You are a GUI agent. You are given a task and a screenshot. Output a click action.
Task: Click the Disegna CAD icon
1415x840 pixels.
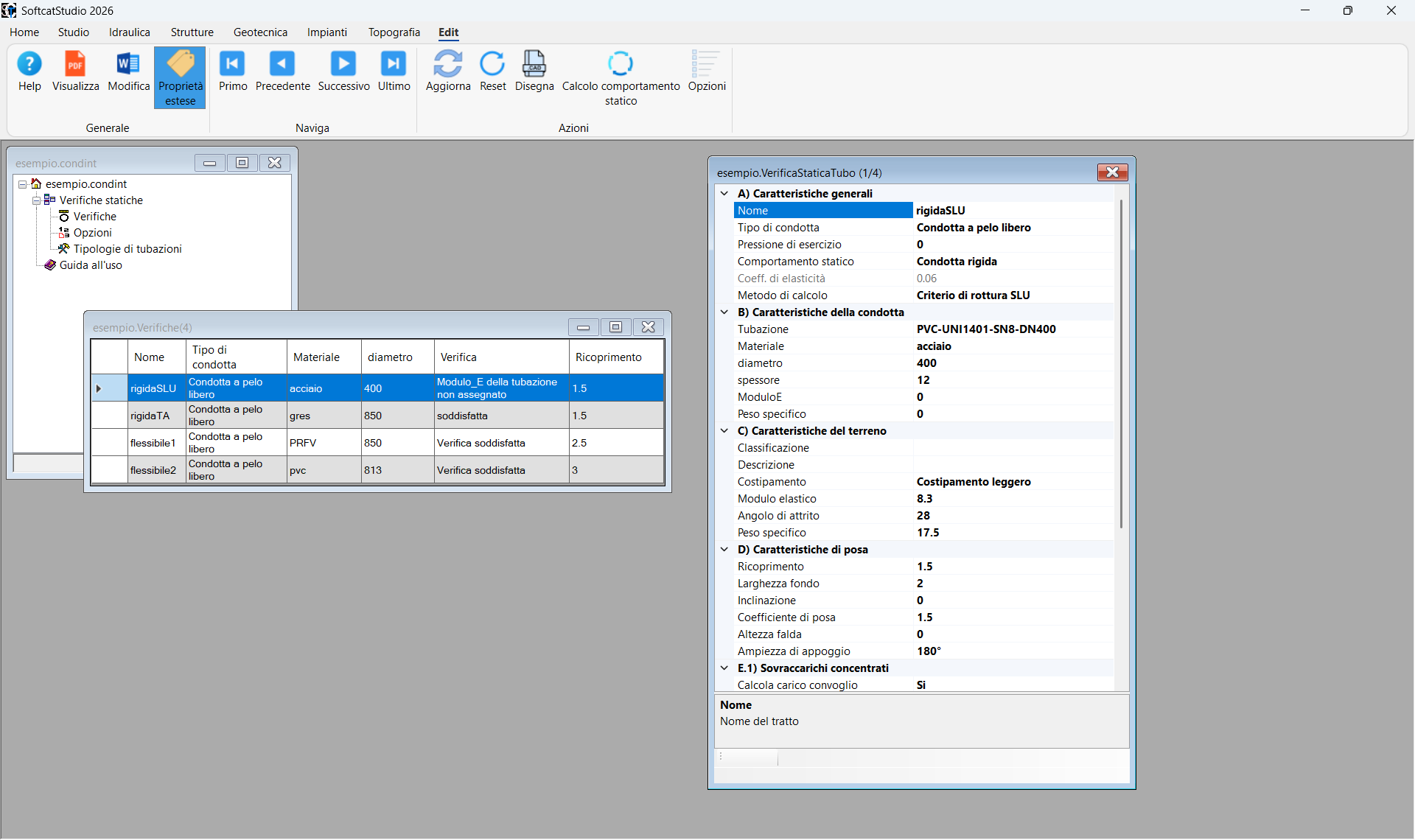(534, 64)
